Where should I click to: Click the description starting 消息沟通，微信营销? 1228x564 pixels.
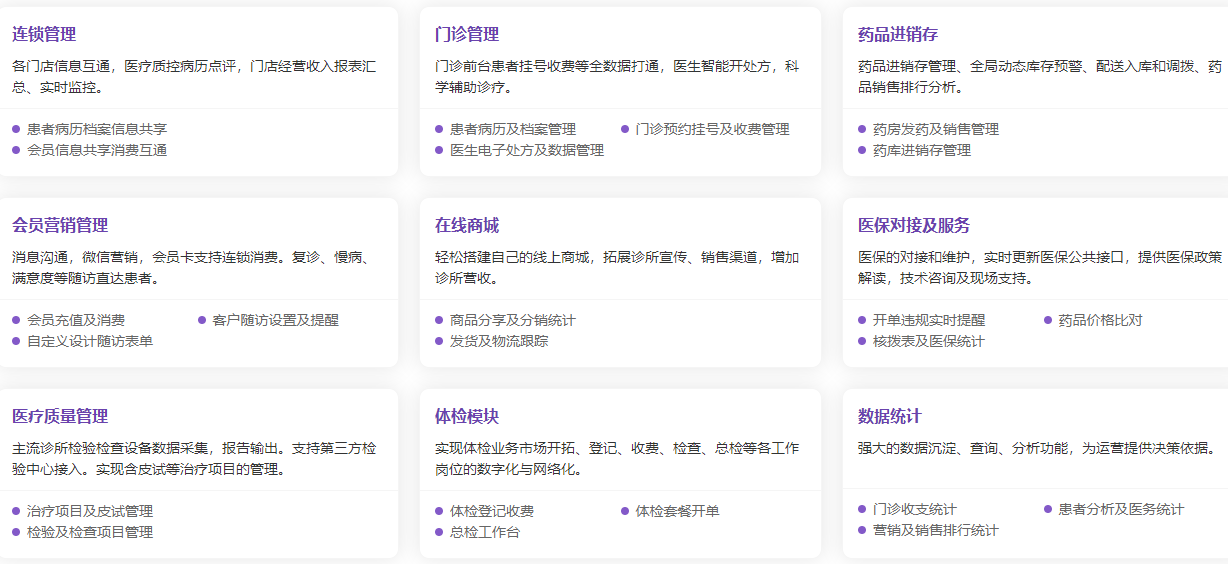coord(194,268)
